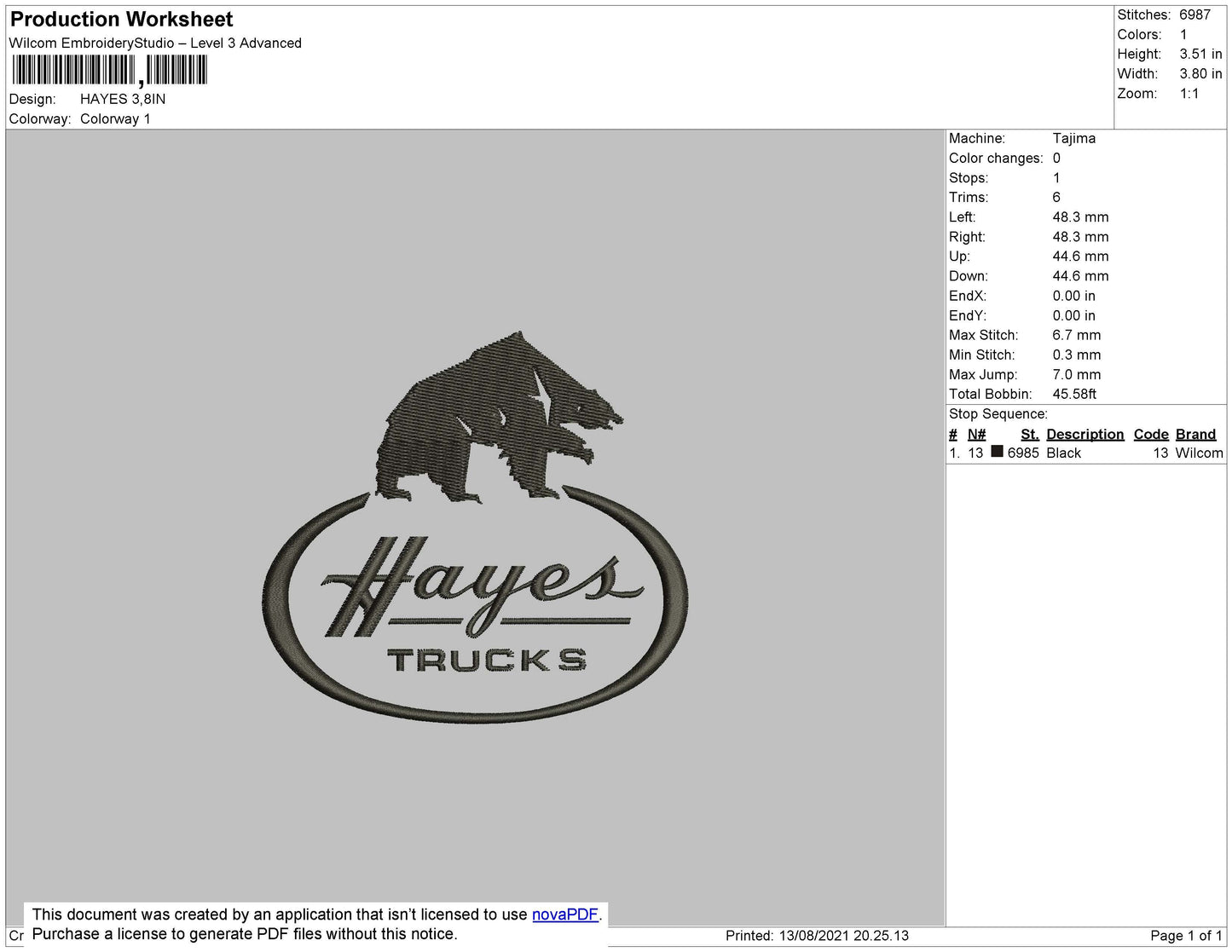Click the 'Stop Sequence:' label
1232x952 pixels.
pos(998,413)
